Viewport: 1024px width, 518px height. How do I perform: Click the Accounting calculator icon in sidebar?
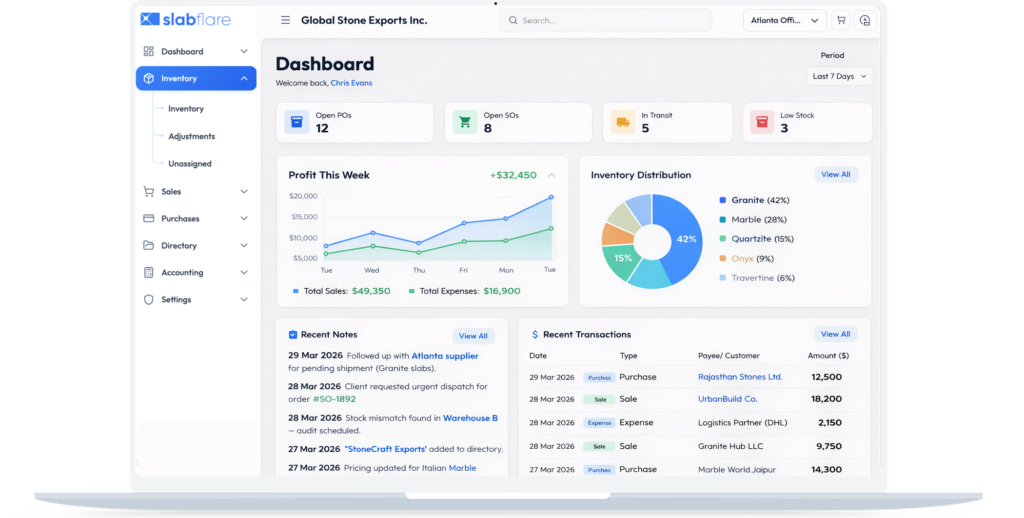(x=149, y=272)
